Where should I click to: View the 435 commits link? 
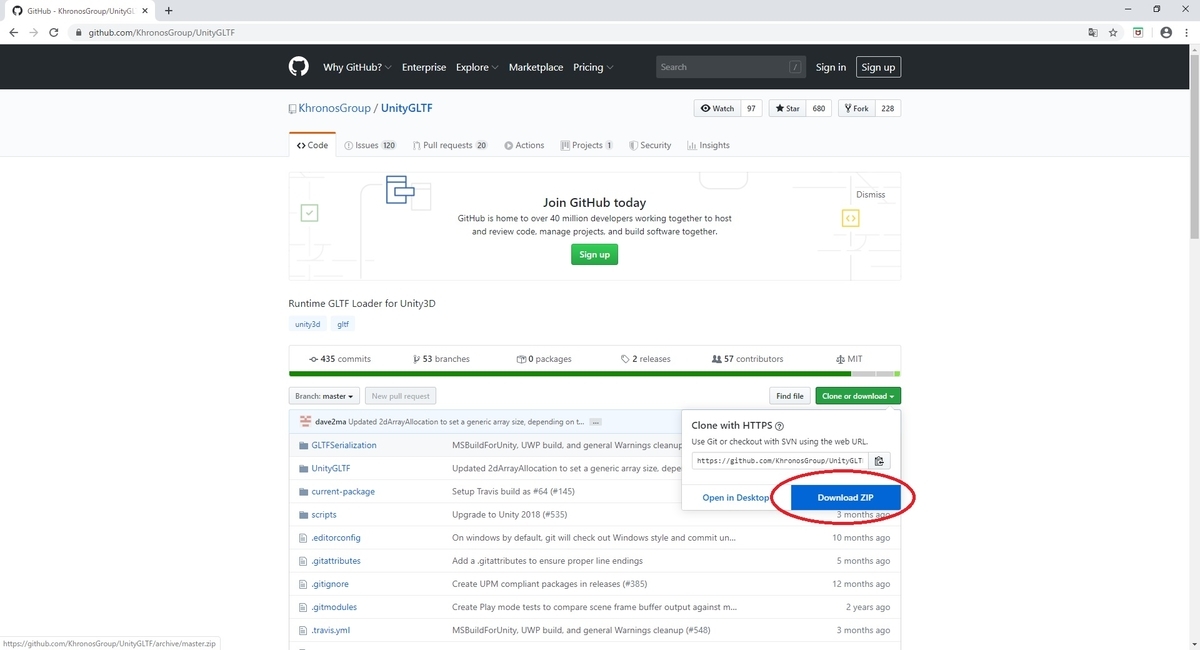pos(340,359)
